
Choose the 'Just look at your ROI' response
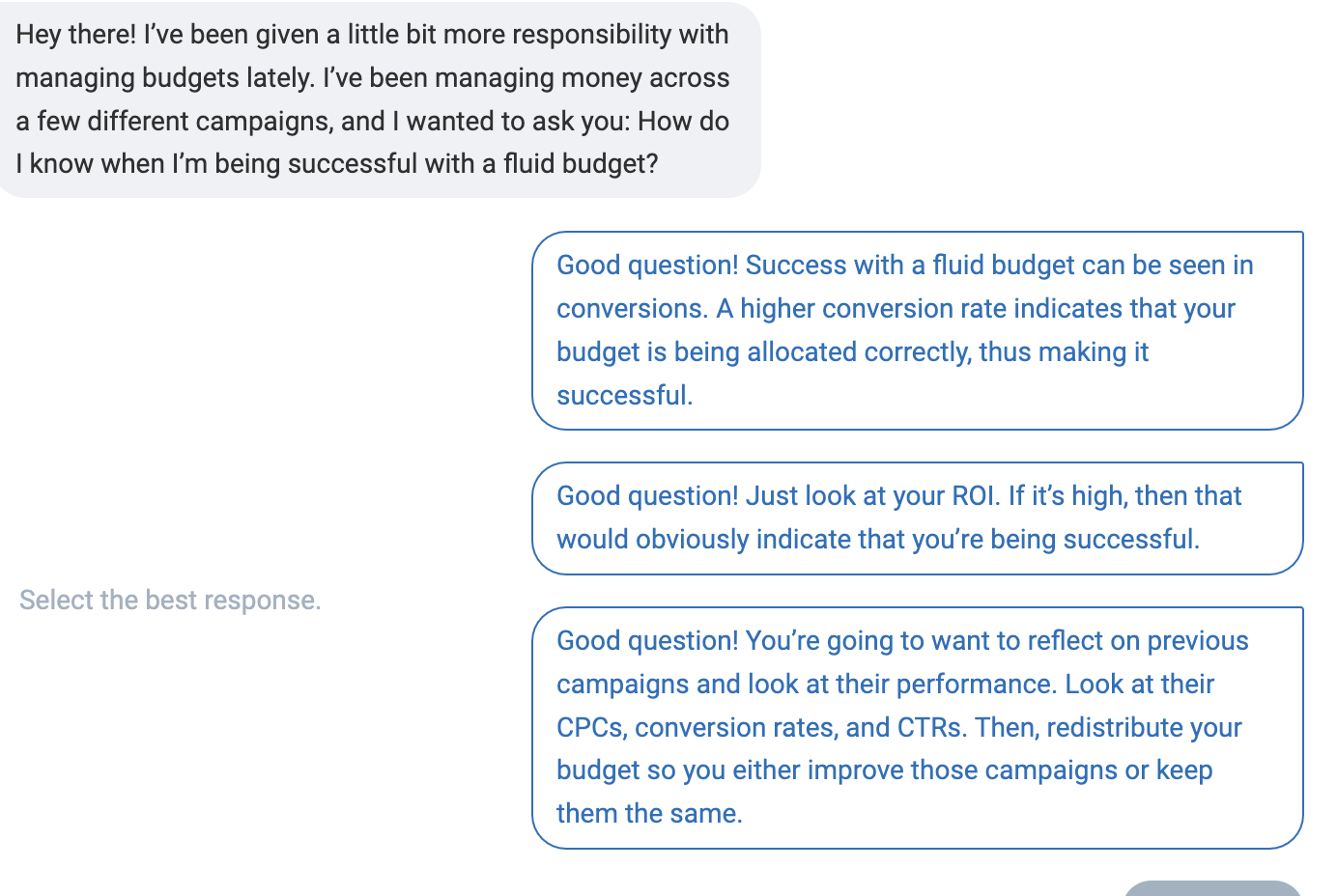click(x=917, y=518)
